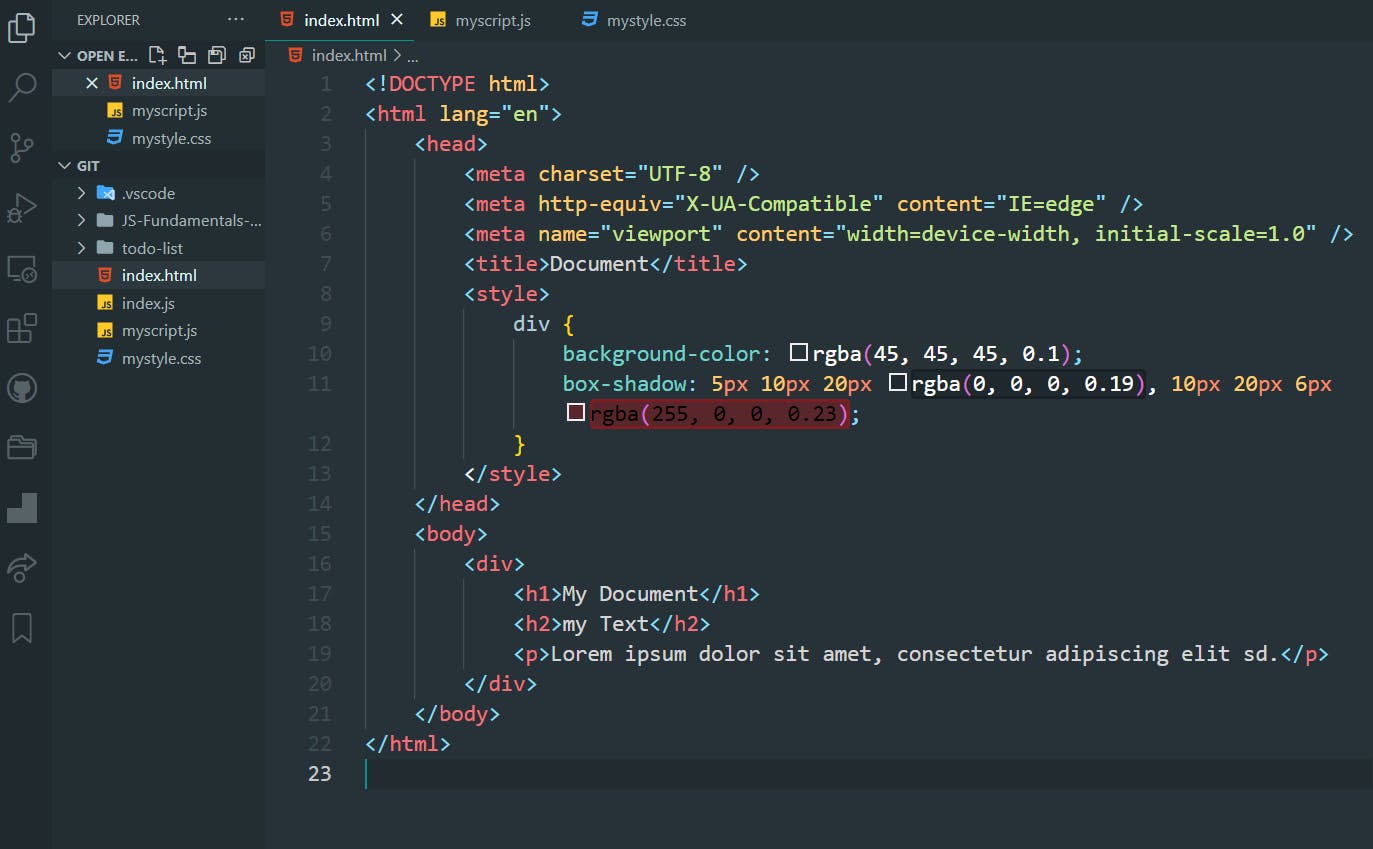Click the div selector on line 9
The height and width of the screenshot is (849, 1373).
pyautogui.click(x=531, y=323)
